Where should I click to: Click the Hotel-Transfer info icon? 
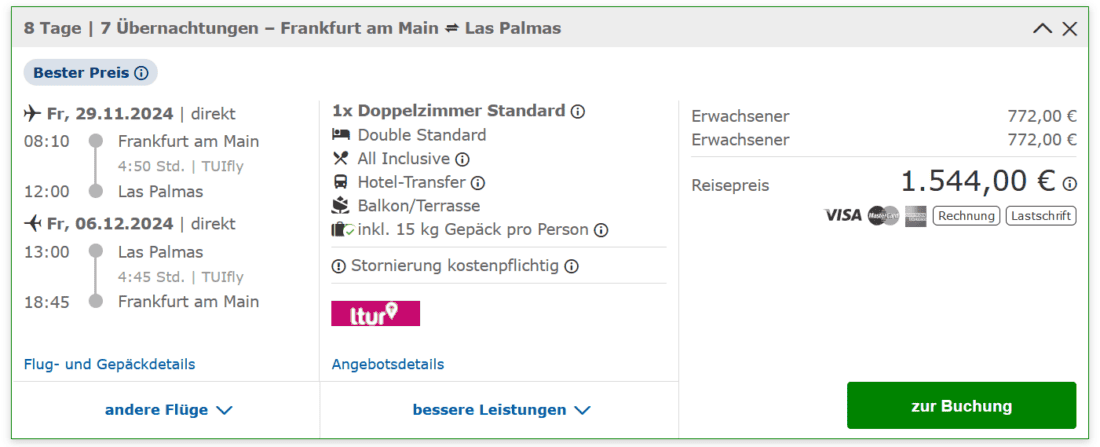(478, 183)
